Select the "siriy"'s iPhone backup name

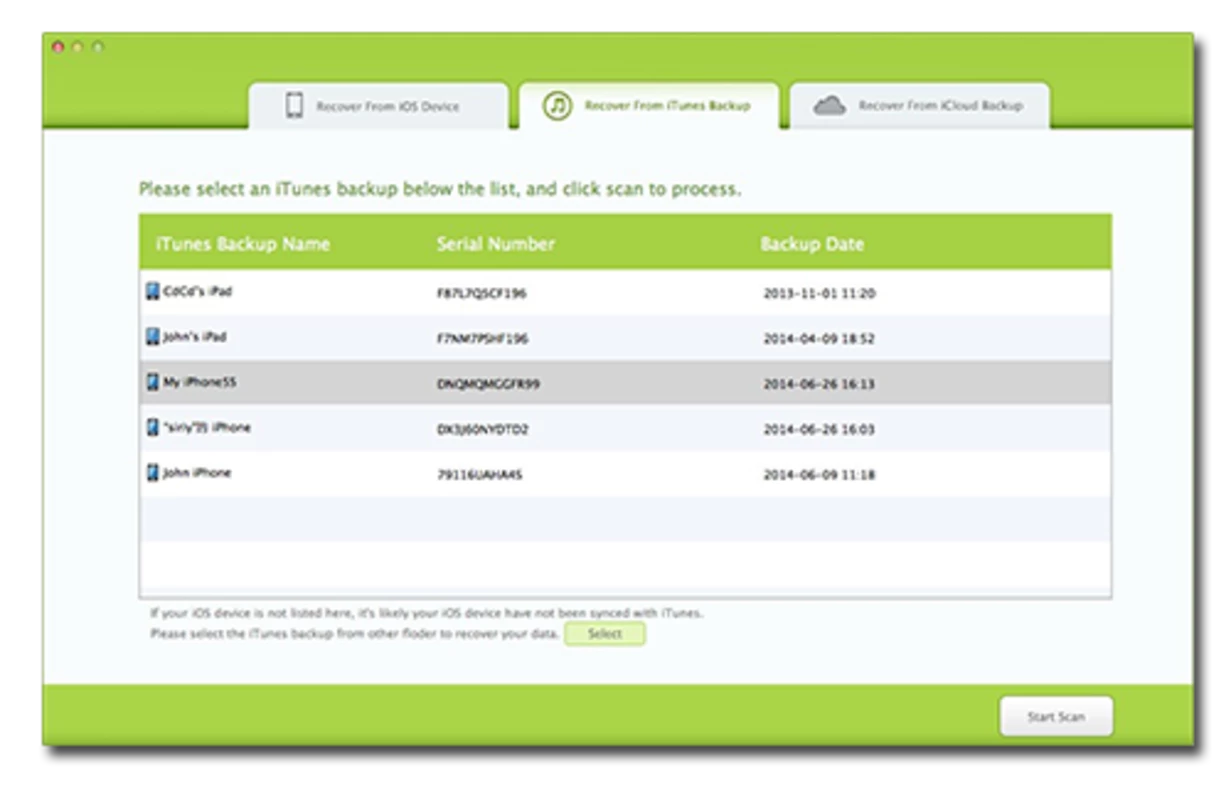[207, 427]
